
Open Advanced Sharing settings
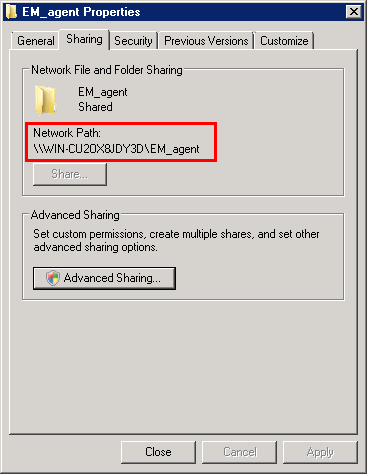pos(104,278)
